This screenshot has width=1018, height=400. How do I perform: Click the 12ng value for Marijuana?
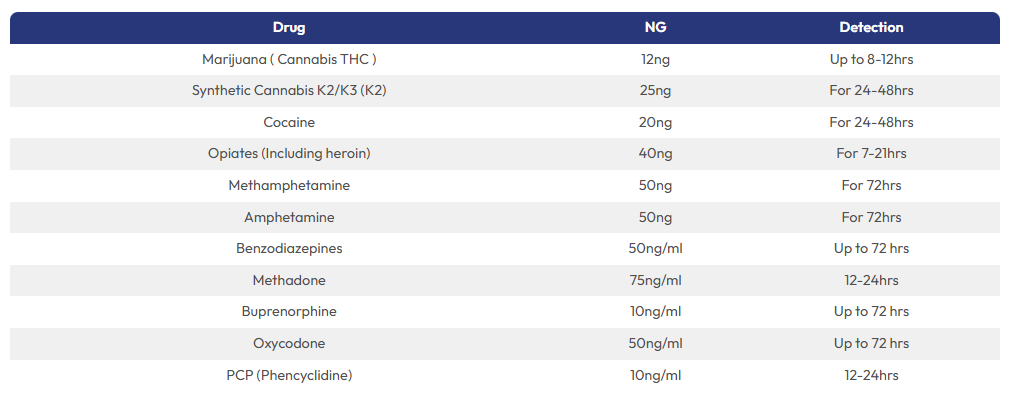655,60
